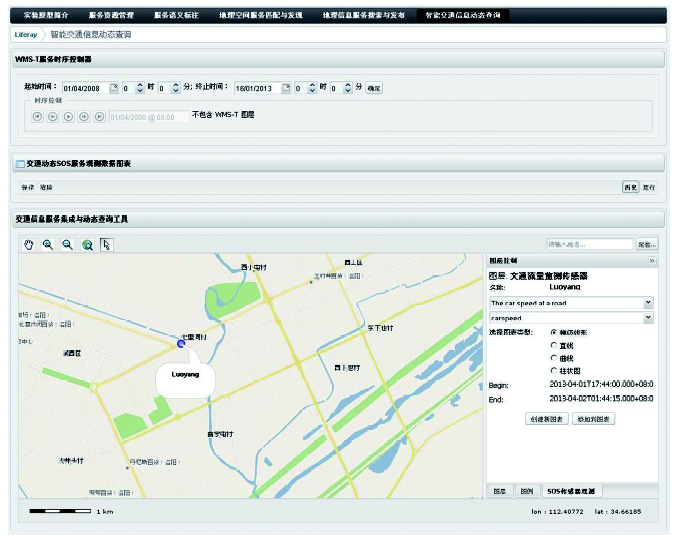678x543 pixels.
Task: Click the 添加到图表 button
Action: tap(594, 419)
